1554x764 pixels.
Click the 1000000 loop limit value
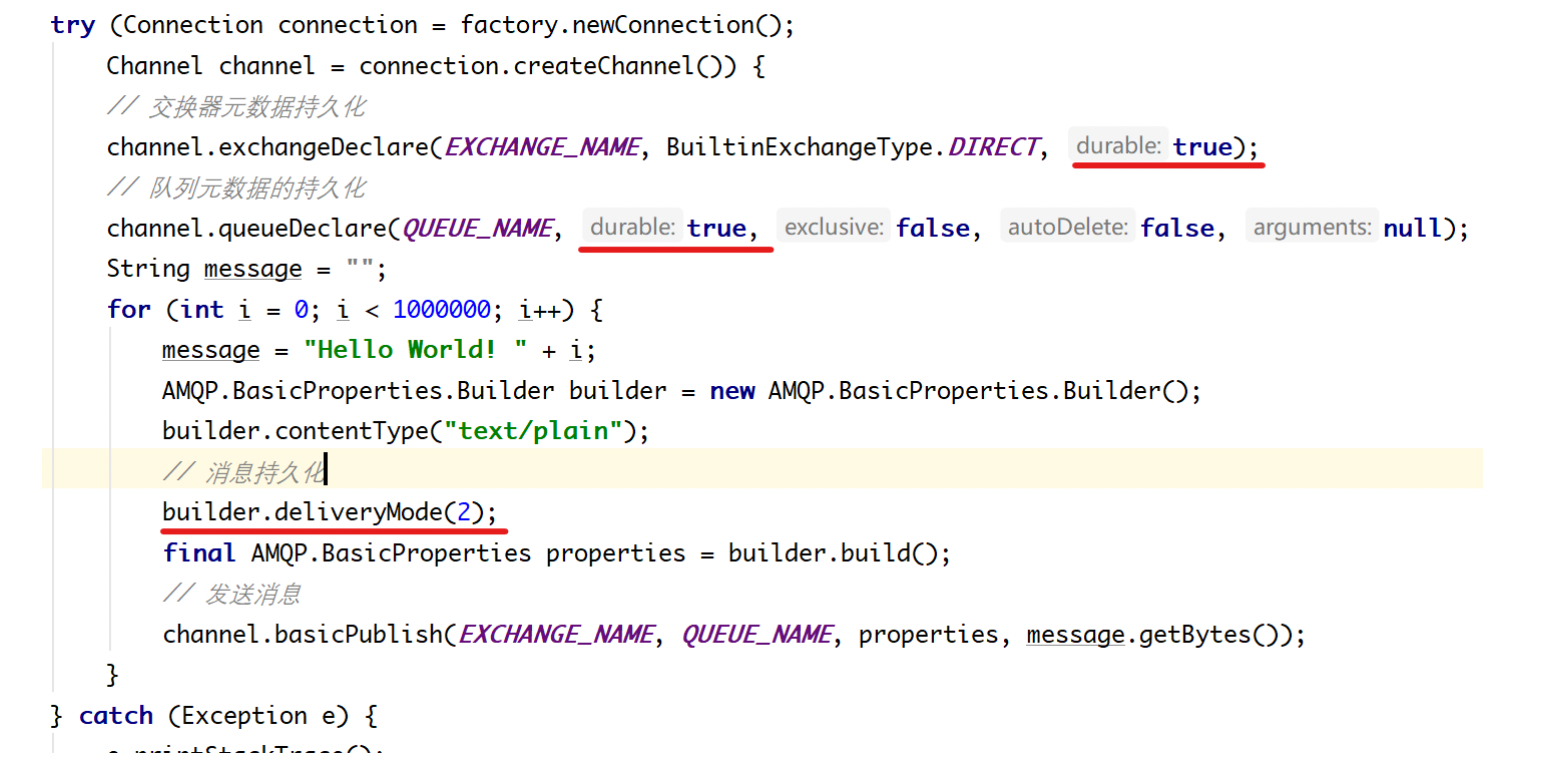coord(443,309)
